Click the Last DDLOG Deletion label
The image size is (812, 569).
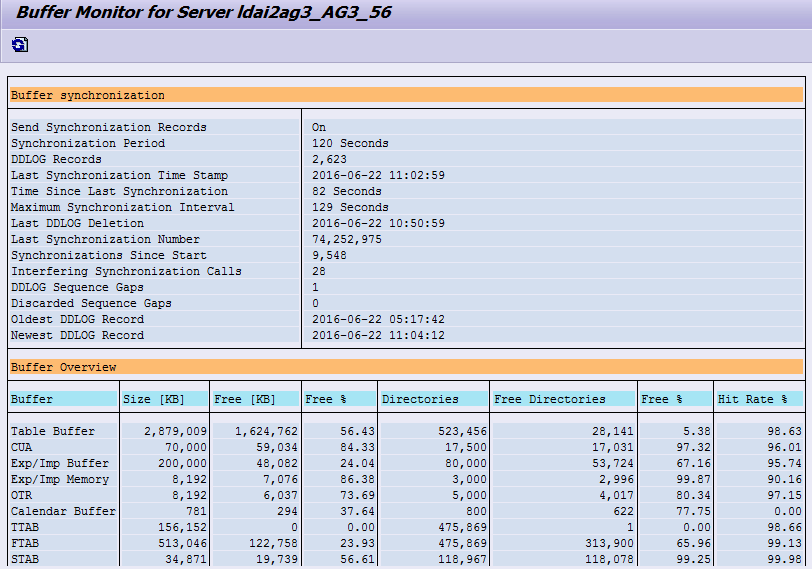78,224
